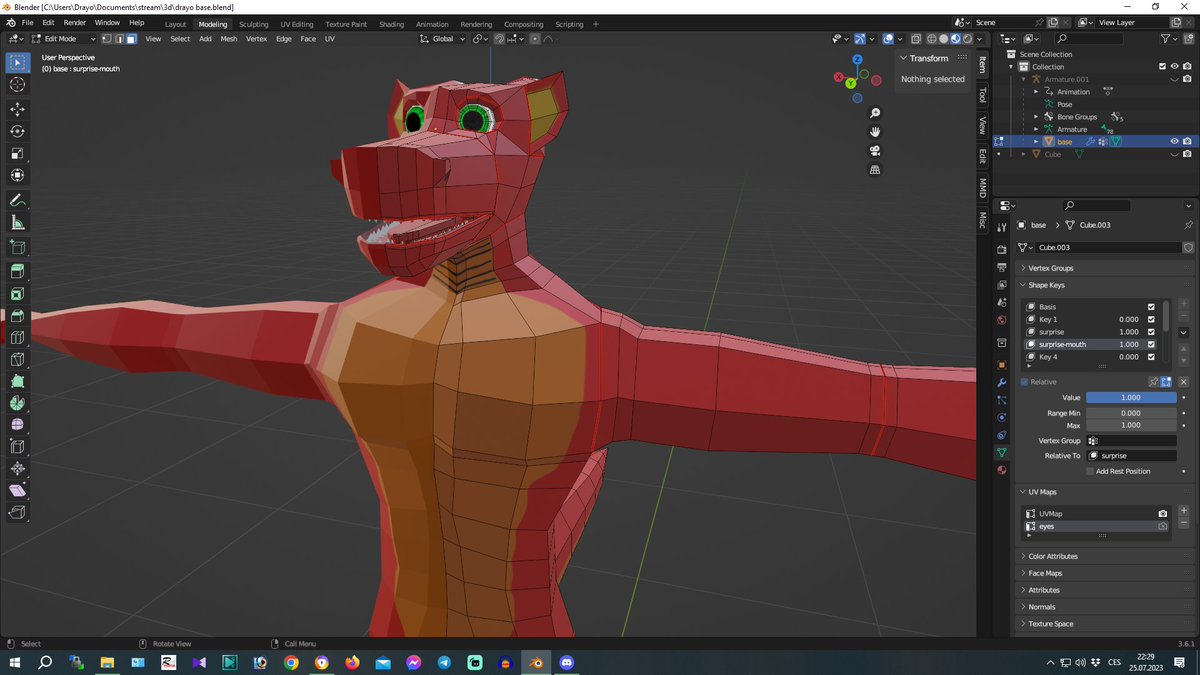Activate Extrude Region tool
This screenshot has width=1200, height=675.
(x=17, y=271)
